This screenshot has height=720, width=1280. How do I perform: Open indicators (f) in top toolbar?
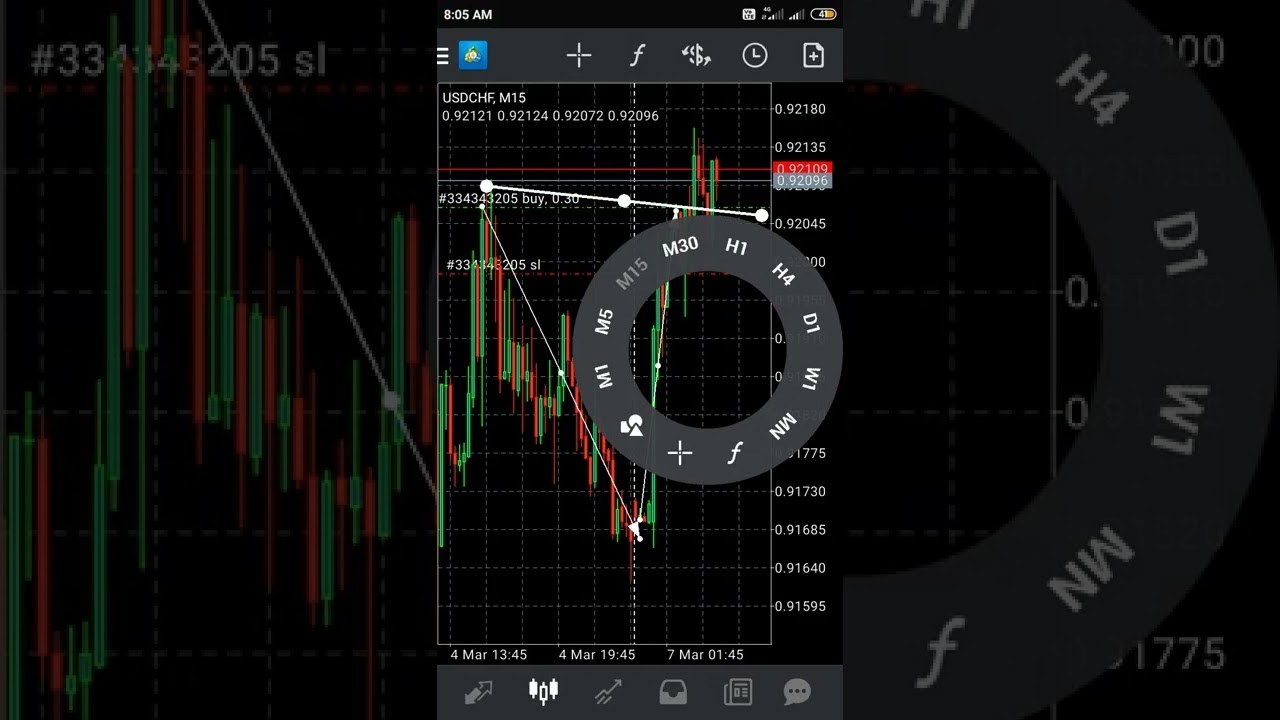(637, 56)
